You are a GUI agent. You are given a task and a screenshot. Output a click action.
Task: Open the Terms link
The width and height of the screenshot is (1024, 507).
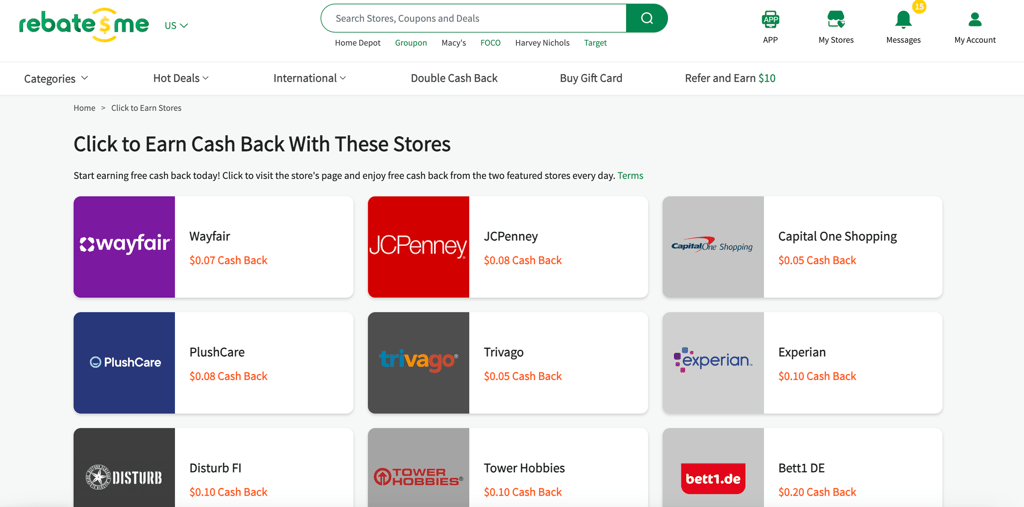click(x=630, y=176)
